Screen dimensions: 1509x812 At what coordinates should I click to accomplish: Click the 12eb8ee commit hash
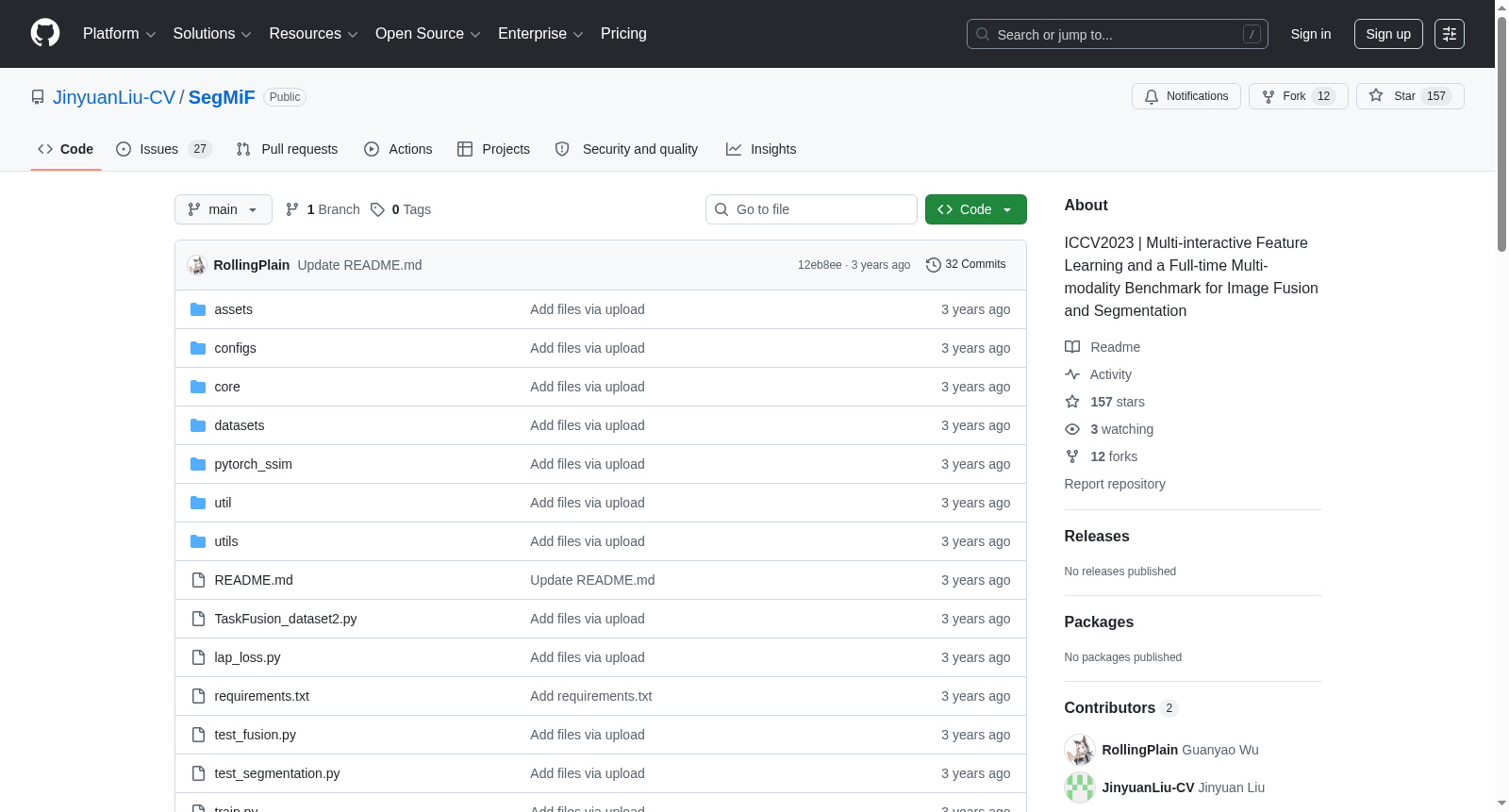820,265
